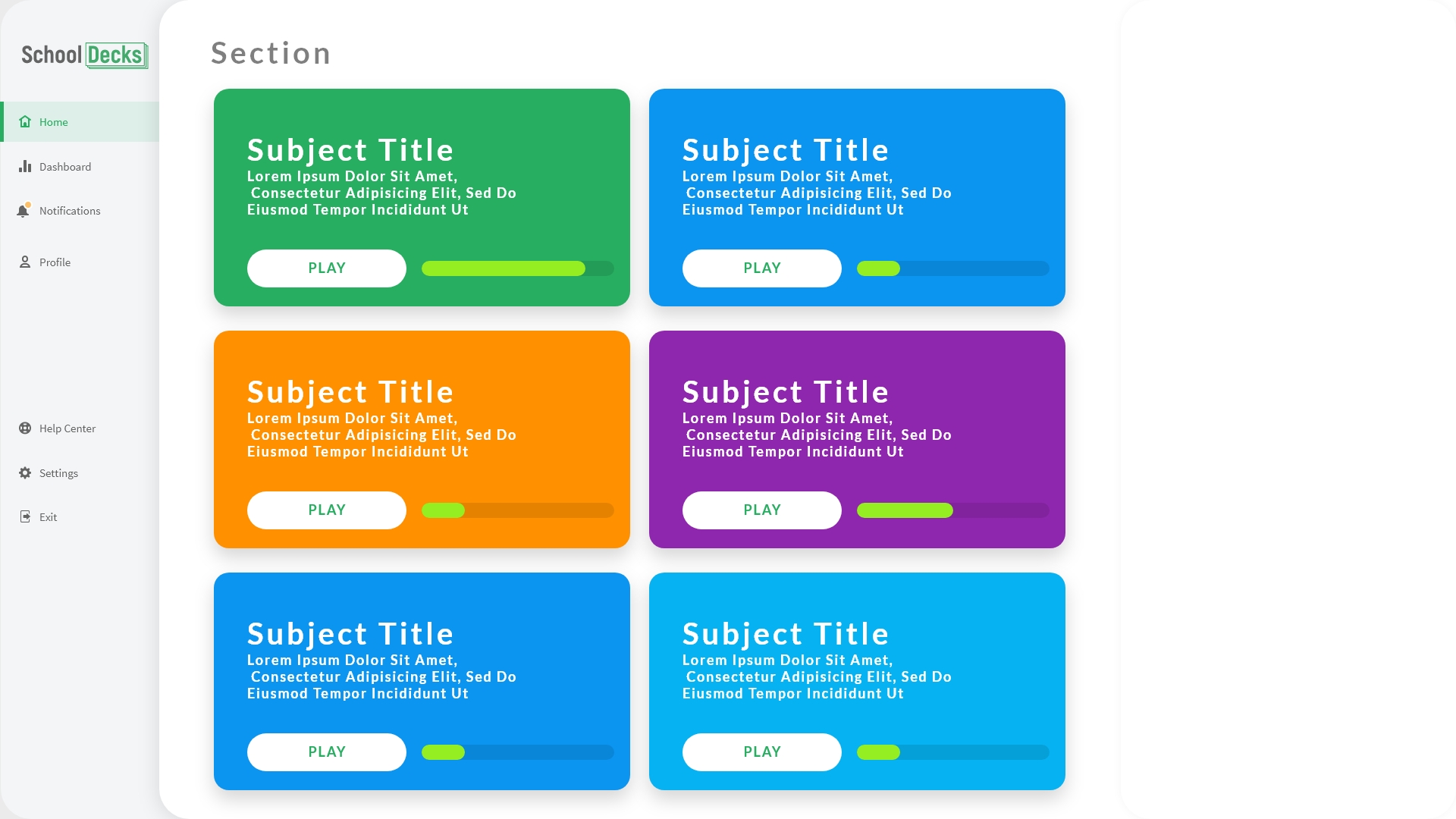The image size is (1456, 819).
Task: Go to the Profile menu label
Action: coord(55,262)
